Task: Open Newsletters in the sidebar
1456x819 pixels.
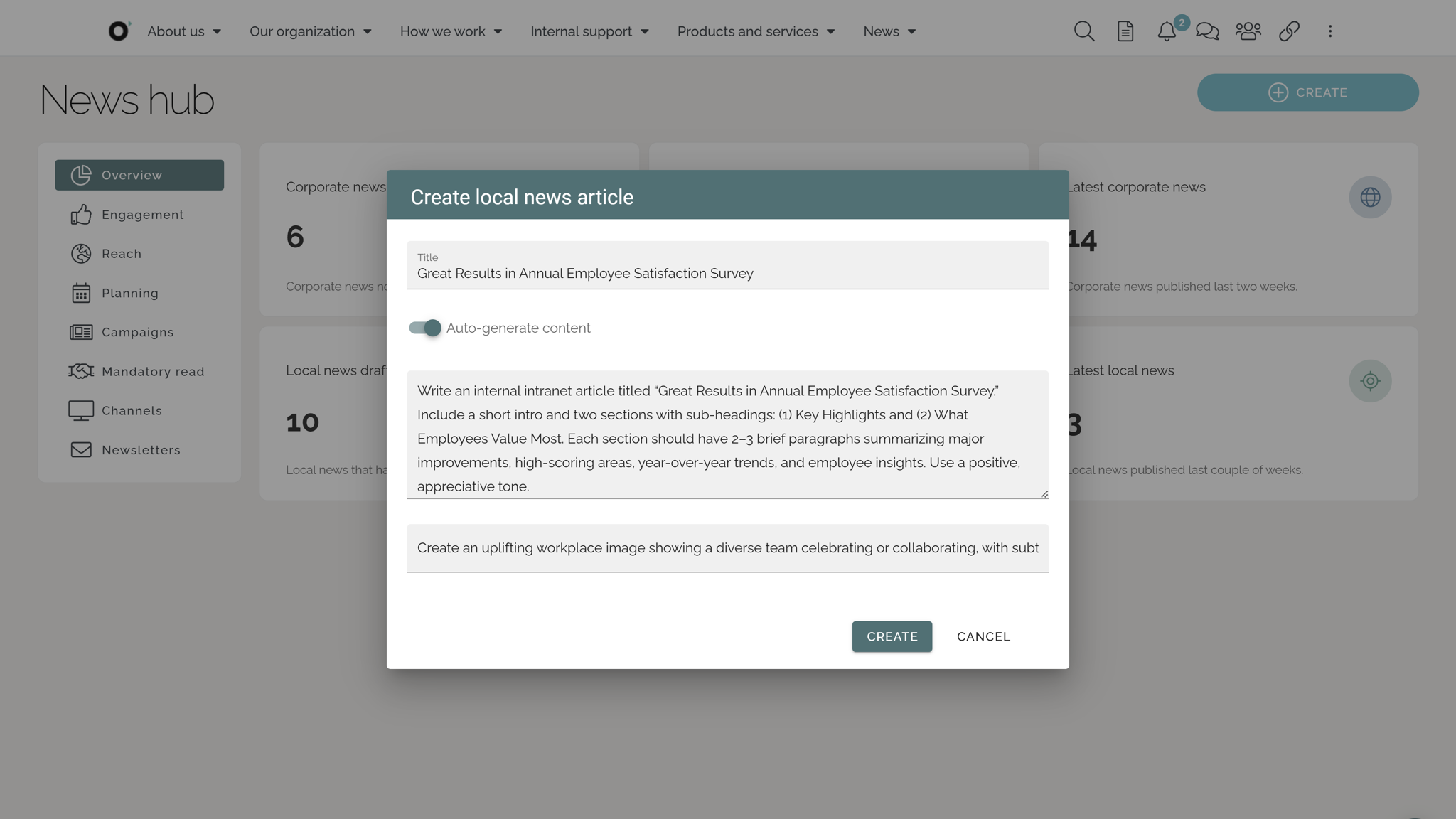Action: 139,450
